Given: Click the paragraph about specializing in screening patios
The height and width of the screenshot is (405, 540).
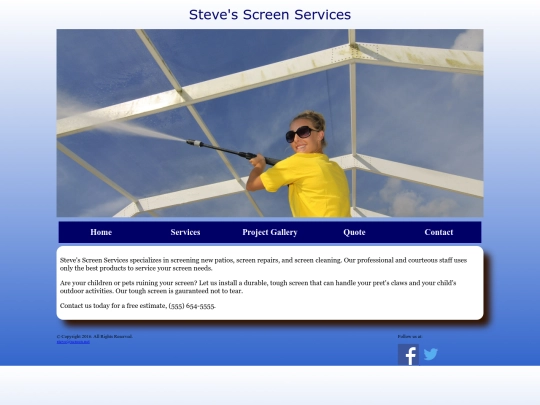Looking at the screenshot, I should [x=263, y=264].
